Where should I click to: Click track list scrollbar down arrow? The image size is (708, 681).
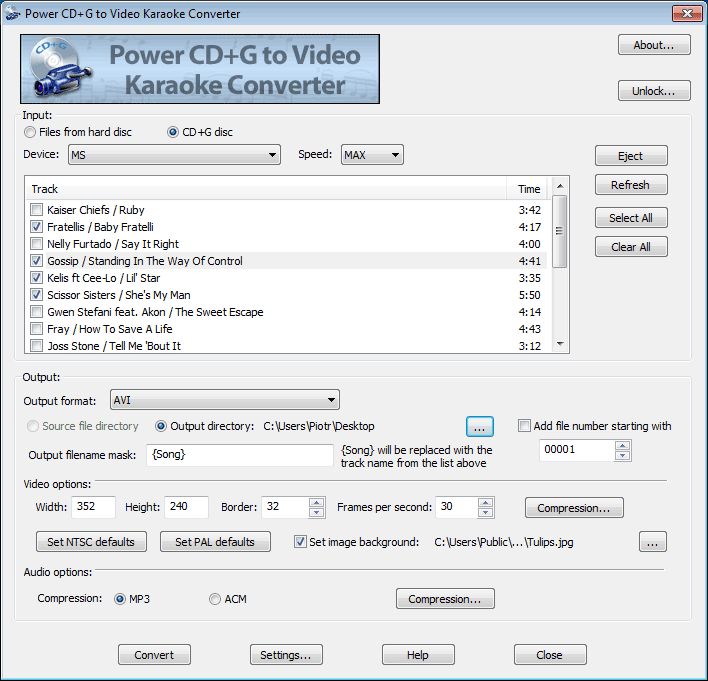pos(560,344)
